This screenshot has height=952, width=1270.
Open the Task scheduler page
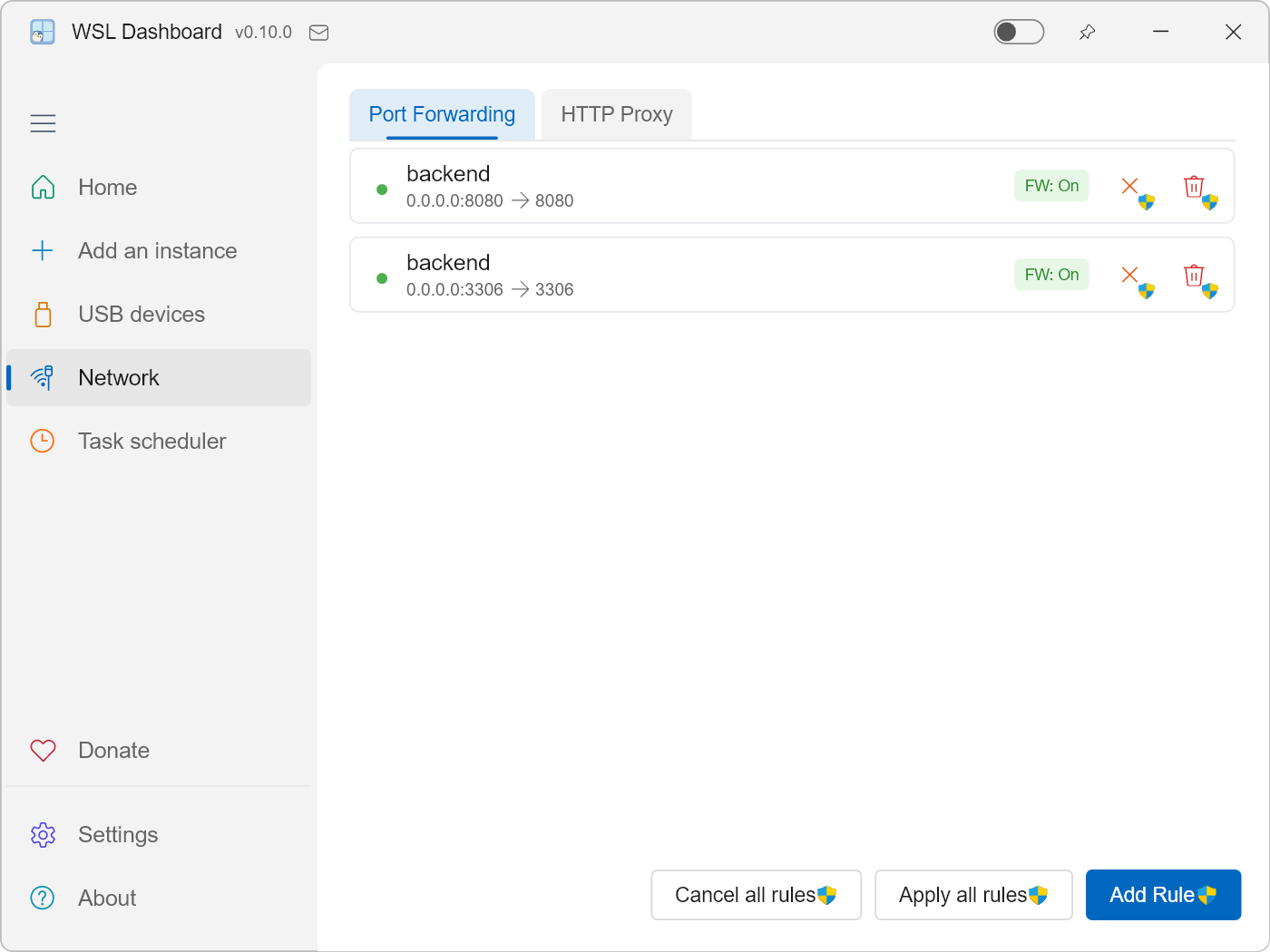point(159,442)
